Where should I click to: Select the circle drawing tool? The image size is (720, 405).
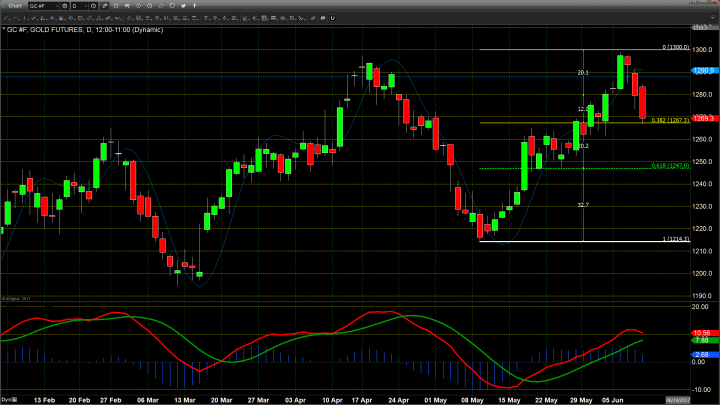click(x=71, y=18)
